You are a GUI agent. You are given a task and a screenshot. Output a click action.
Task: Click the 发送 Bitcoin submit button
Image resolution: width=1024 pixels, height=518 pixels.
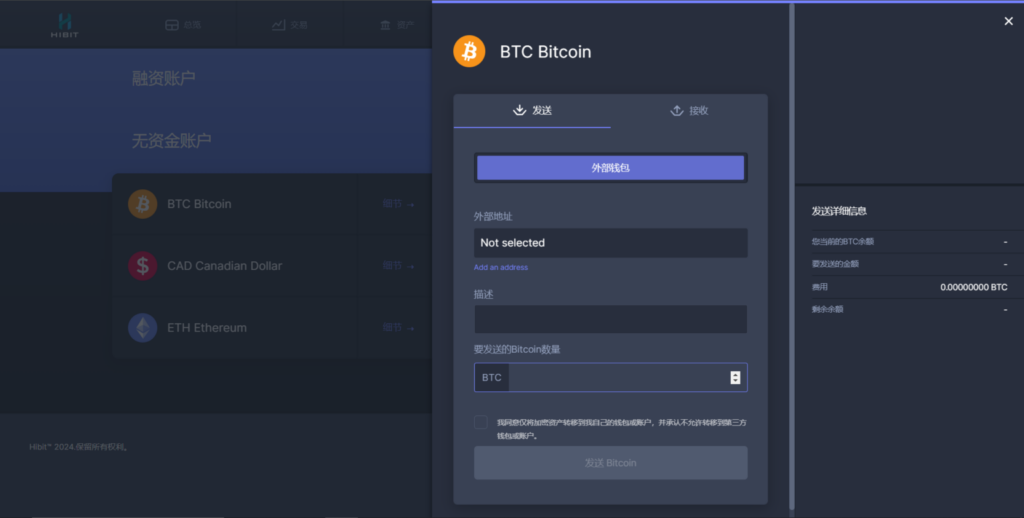[611, 463]
